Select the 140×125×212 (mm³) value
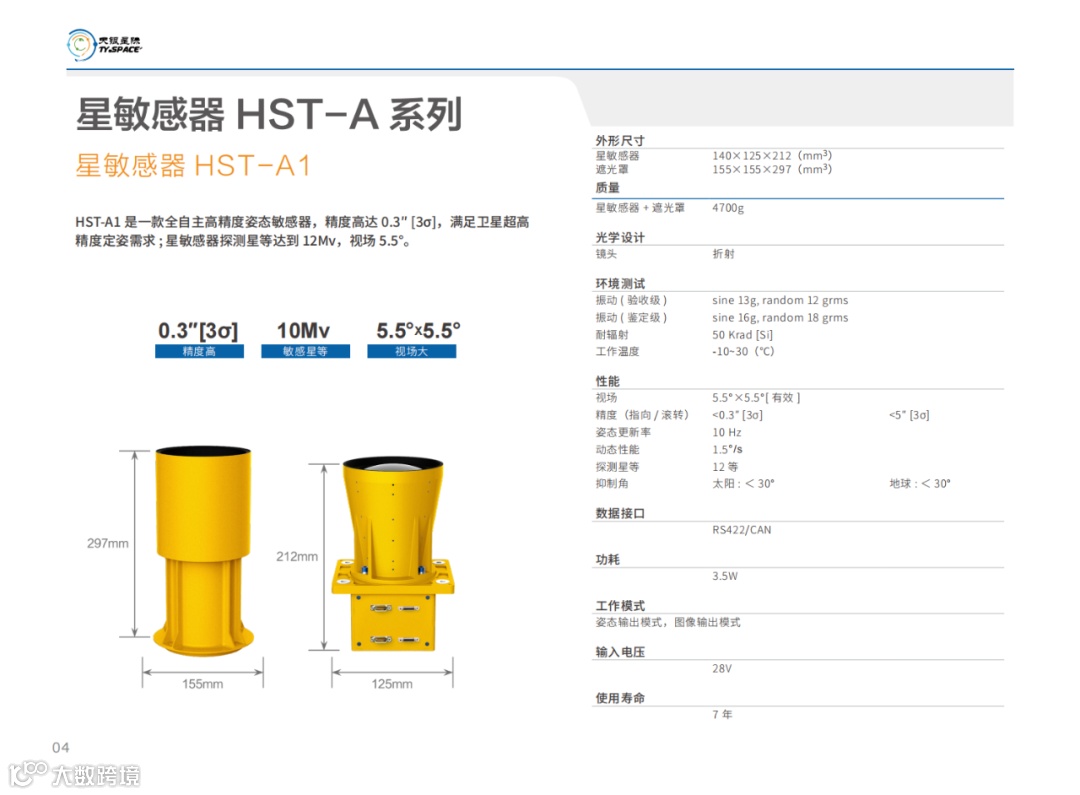 tap(772, 156)
